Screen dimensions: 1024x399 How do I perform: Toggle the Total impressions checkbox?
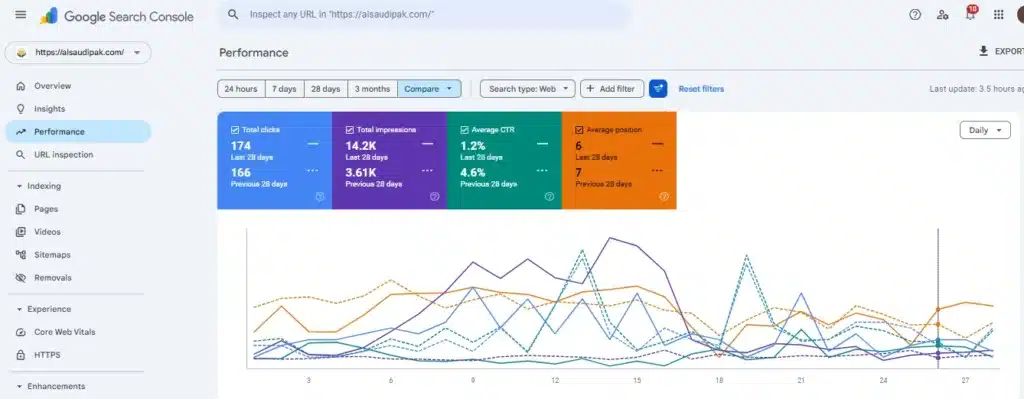click(x=349, y=130)
